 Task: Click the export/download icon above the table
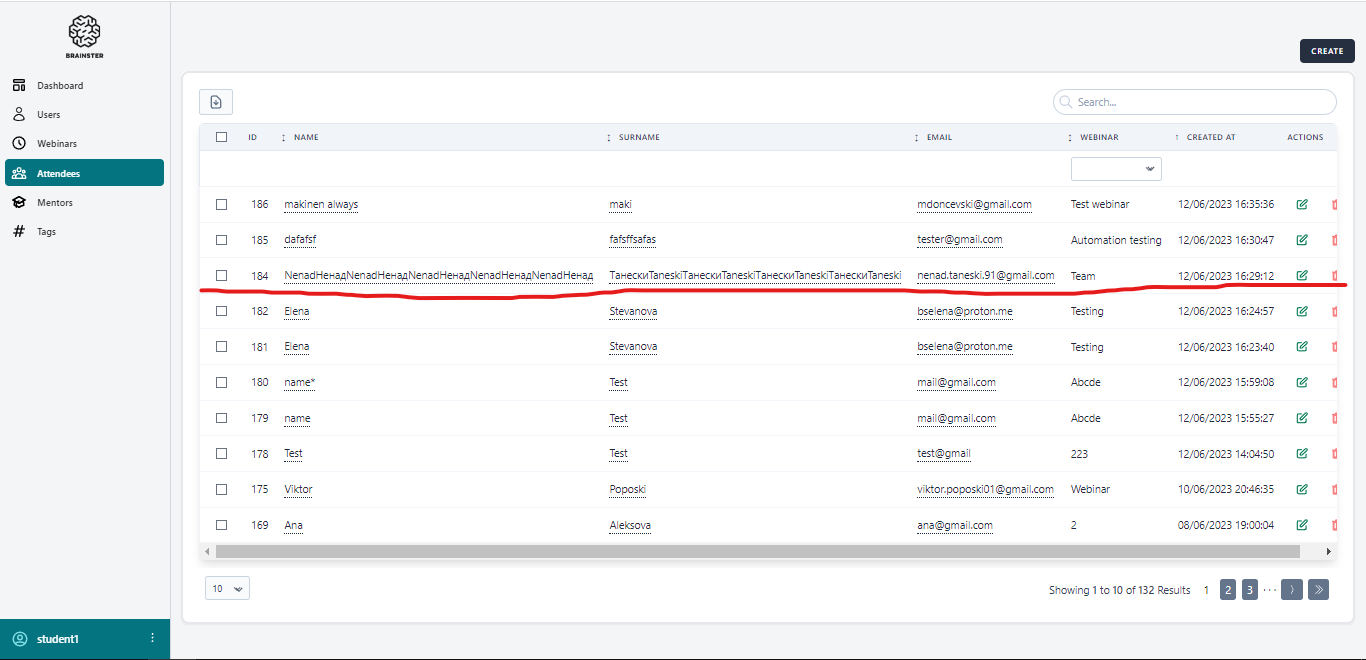pyautogui.click(x=216, y=102)
